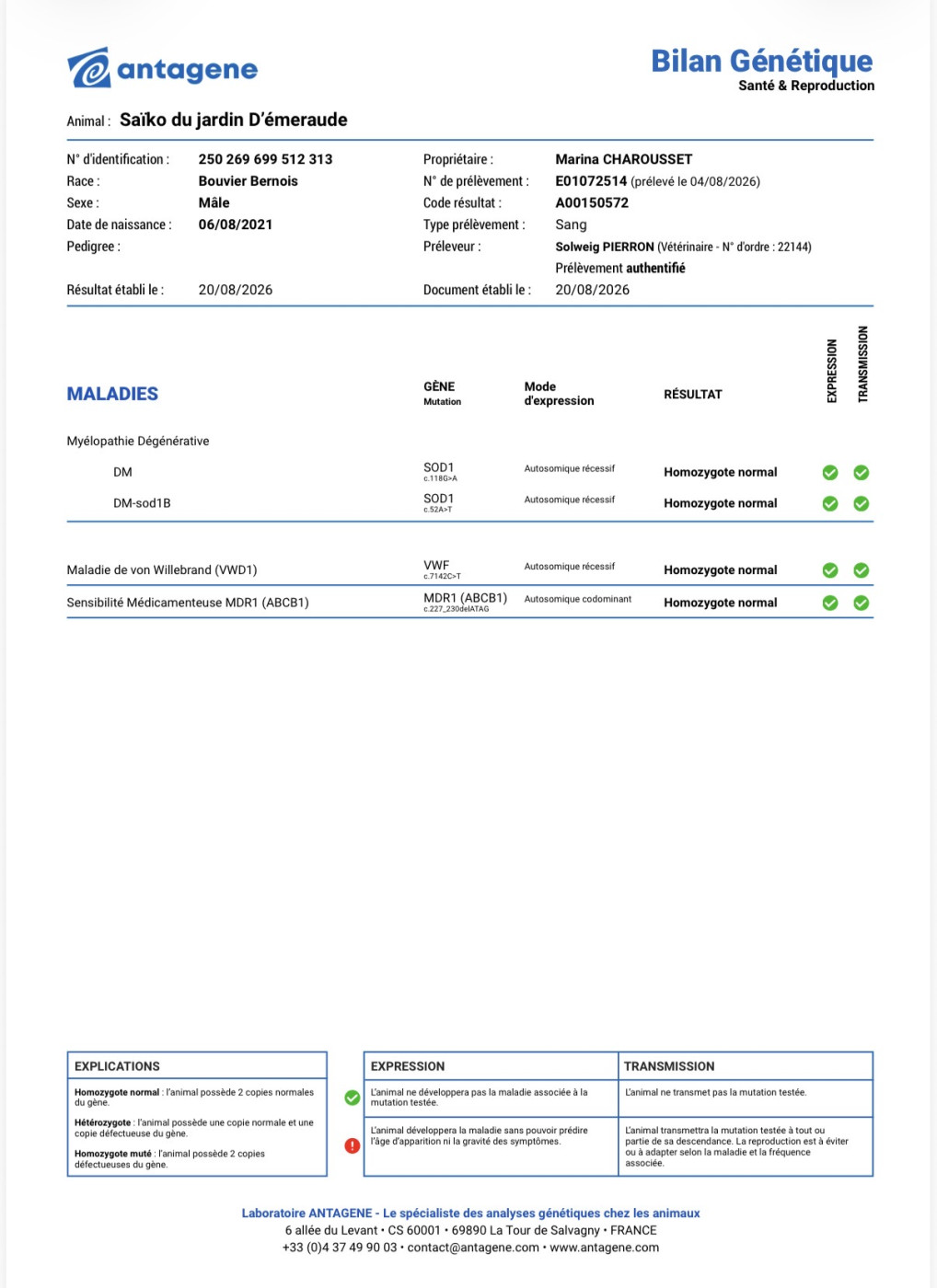Click Homozygote normal result in VWD1 row

721,570
